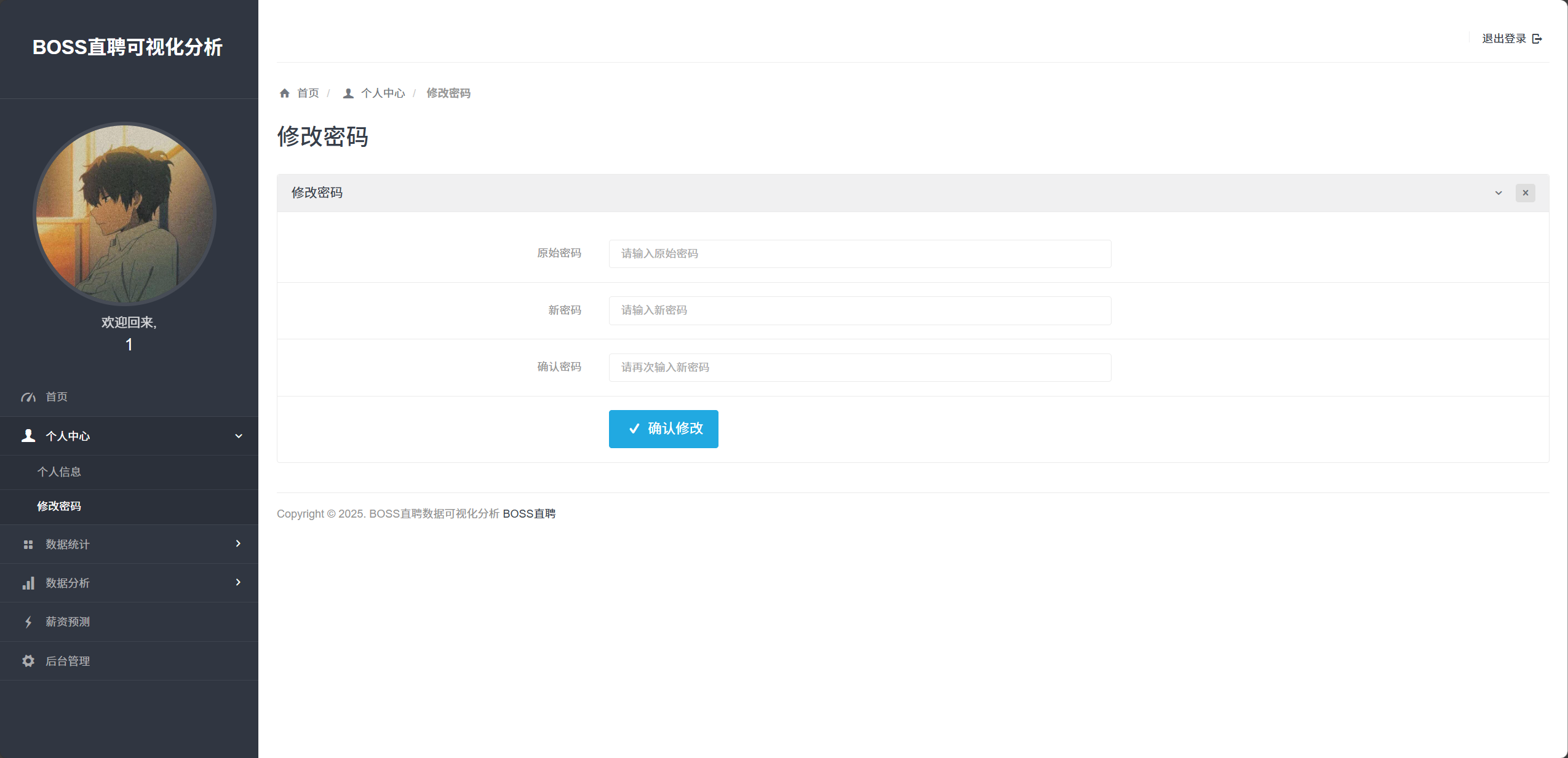Click the user icon in breadcrumb
This screenshot has height=758, width=1568.
tap(348, 93)
